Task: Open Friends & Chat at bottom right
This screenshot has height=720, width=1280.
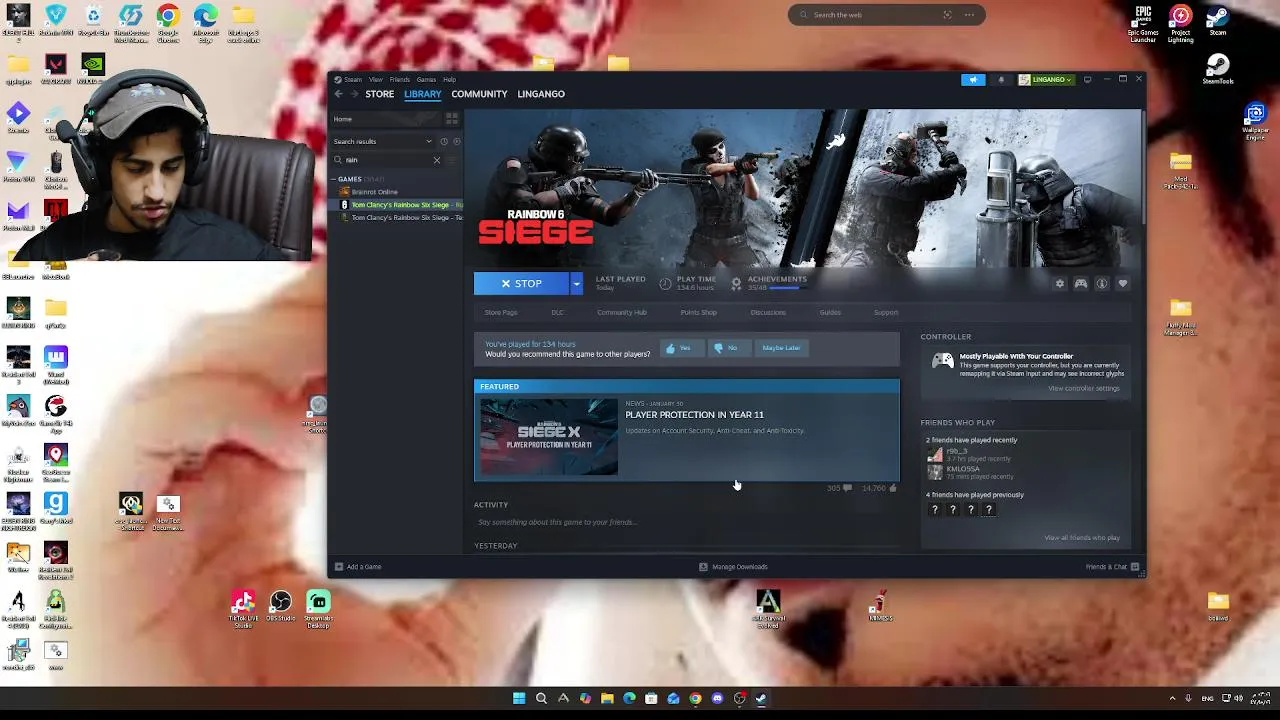Action: tap(1110, 567)
